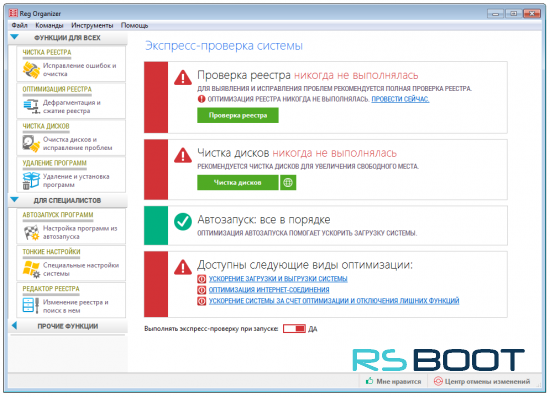
Task: Click Дефрагментация и сжатие реестра description
Action: (x=72, y=107)
